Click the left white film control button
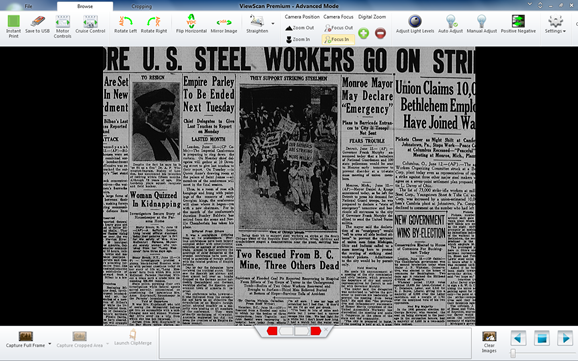This screenshot has width=578, height=361. [x=286, y=331]
